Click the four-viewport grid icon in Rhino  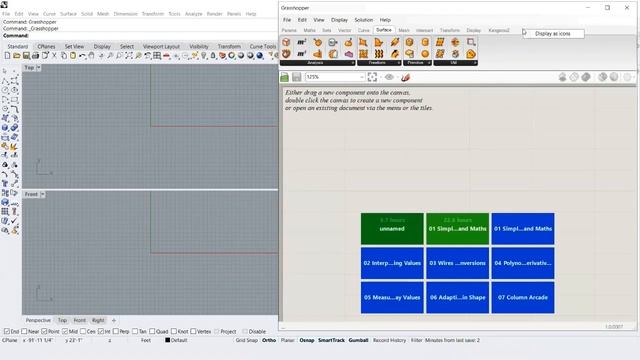(x=157, y=56)
